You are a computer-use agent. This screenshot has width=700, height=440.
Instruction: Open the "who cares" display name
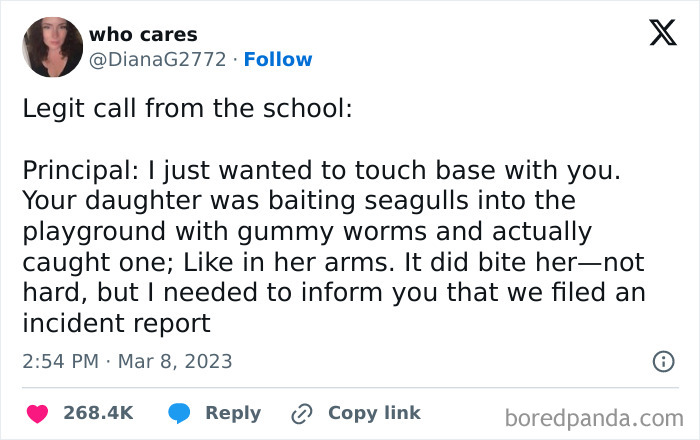(143, 35)
